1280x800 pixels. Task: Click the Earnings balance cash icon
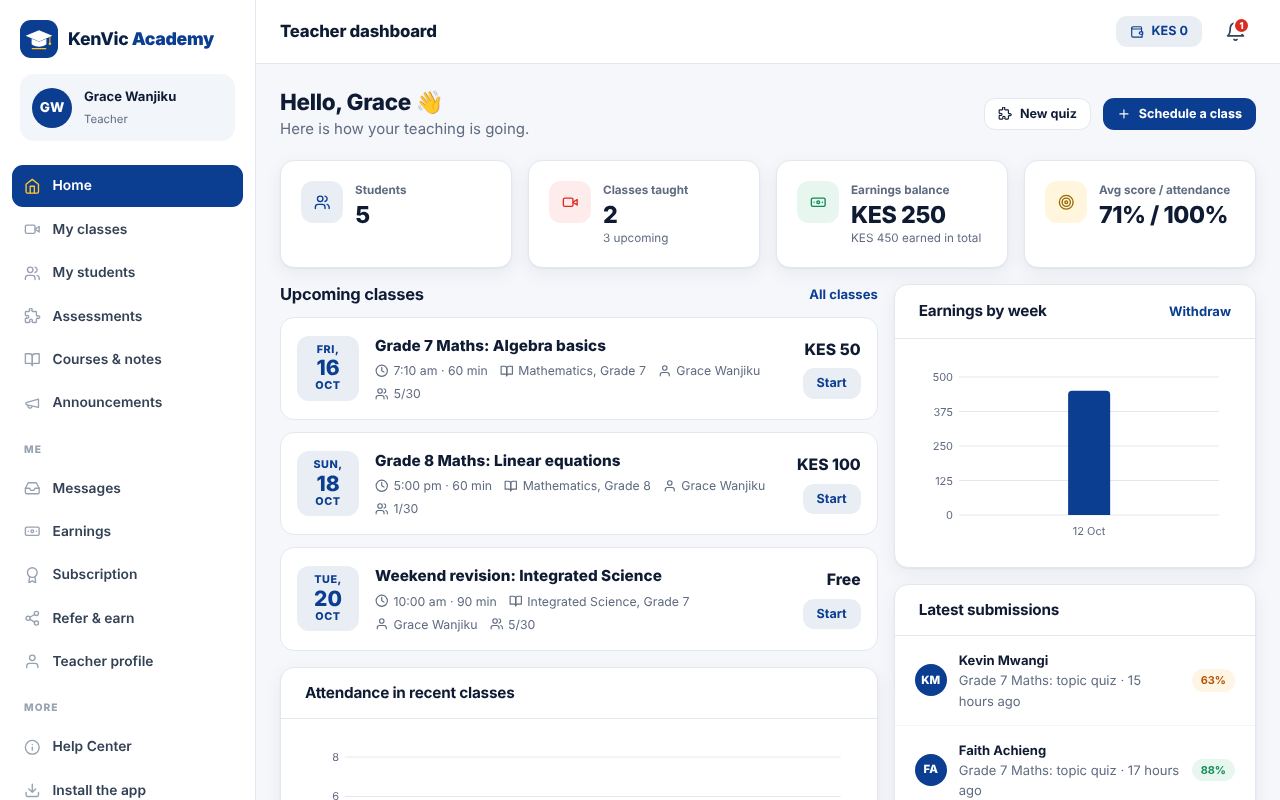point(818,202)
